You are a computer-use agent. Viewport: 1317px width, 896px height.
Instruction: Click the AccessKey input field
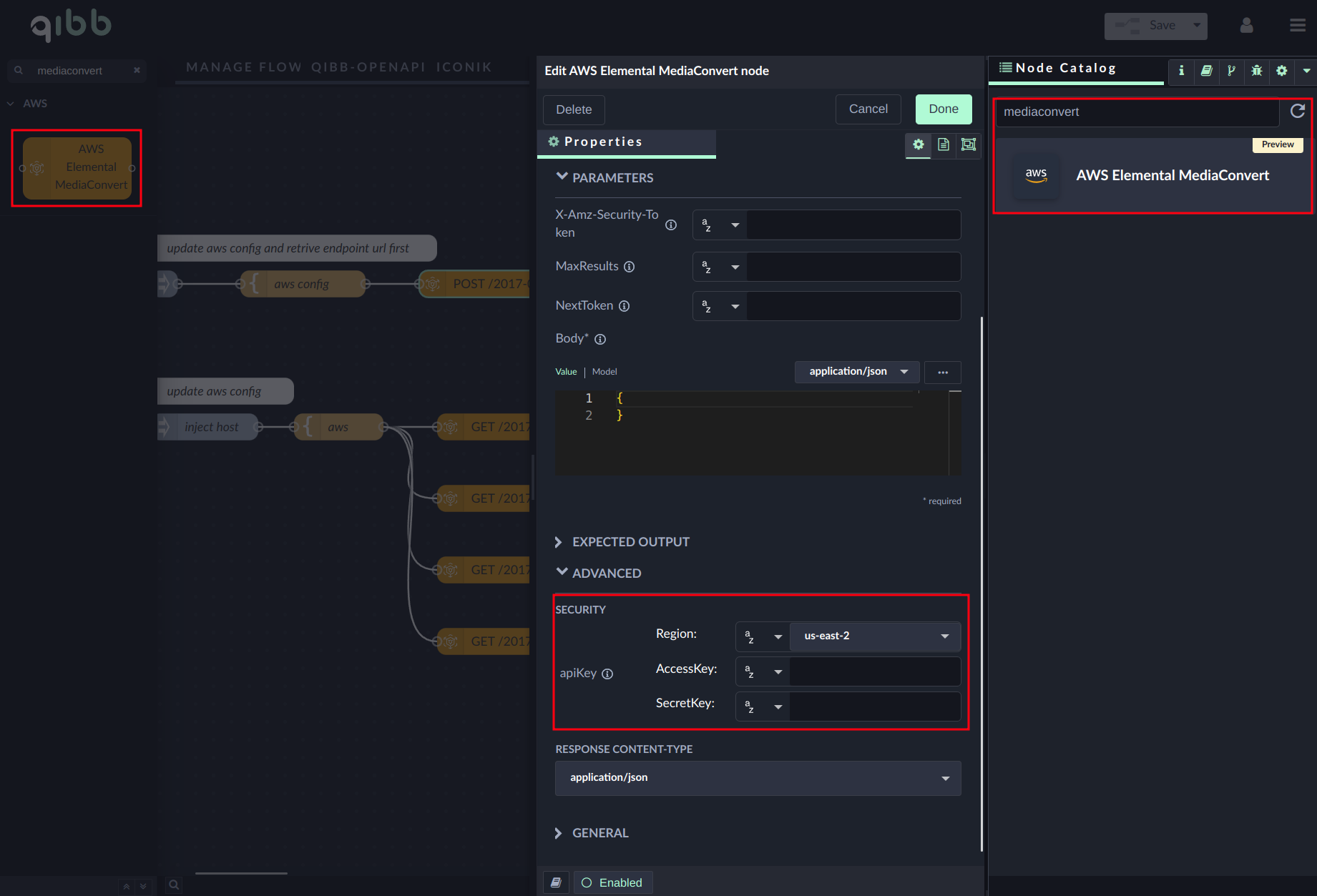[874, 671]
